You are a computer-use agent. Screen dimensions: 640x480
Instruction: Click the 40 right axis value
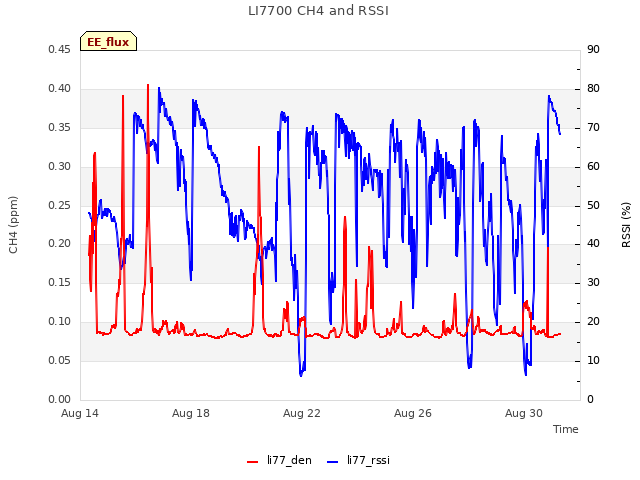pos(593,244)
